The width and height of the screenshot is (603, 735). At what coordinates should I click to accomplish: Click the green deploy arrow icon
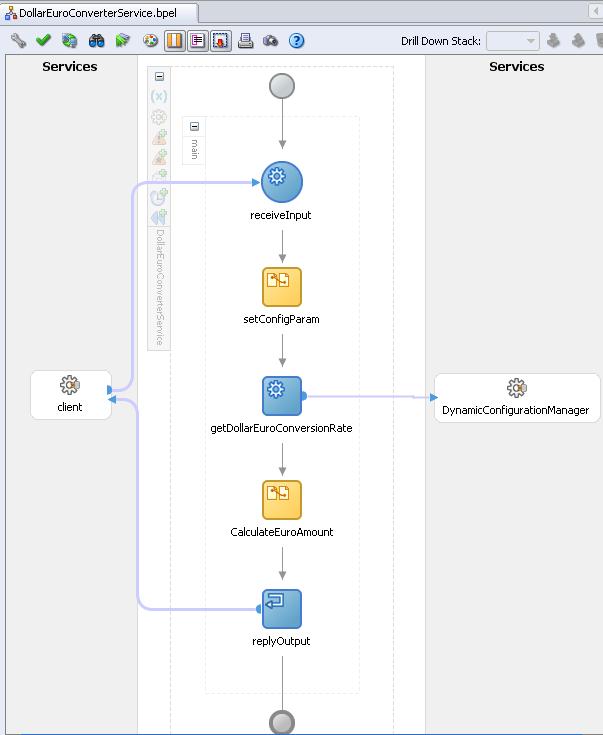pyautogui.click(x=122, y=41)
